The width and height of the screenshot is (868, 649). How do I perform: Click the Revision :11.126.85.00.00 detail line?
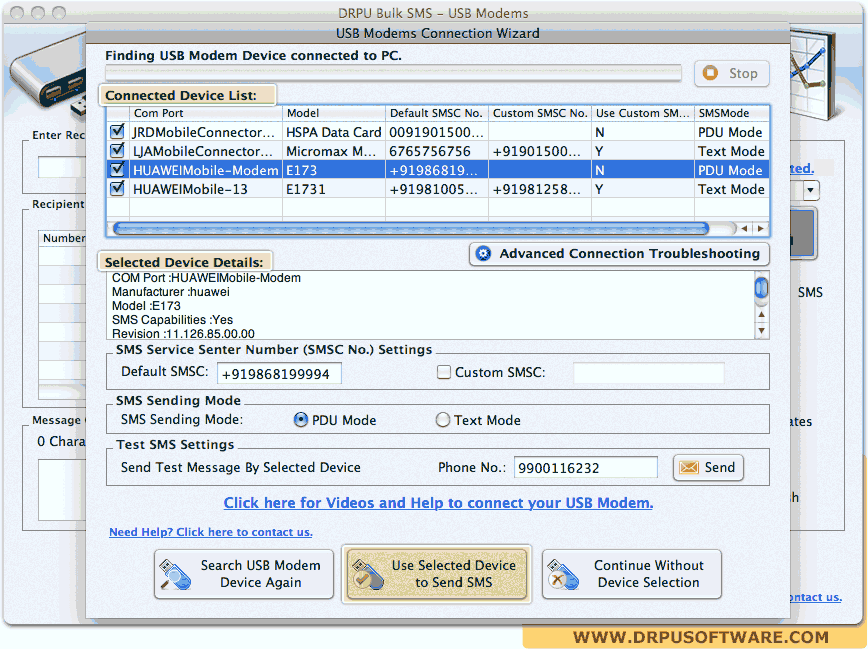click(x=183, y=333)
